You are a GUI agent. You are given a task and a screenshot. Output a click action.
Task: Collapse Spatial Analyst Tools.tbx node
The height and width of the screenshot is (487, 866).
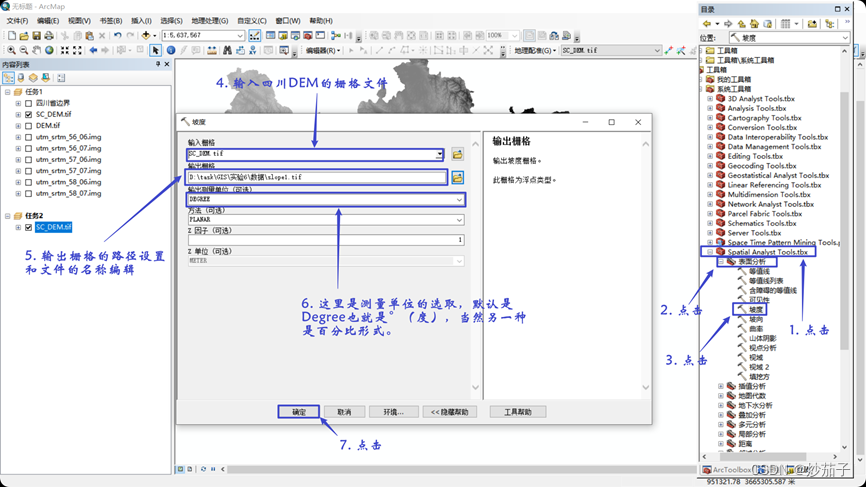click(x=710, y=252)
